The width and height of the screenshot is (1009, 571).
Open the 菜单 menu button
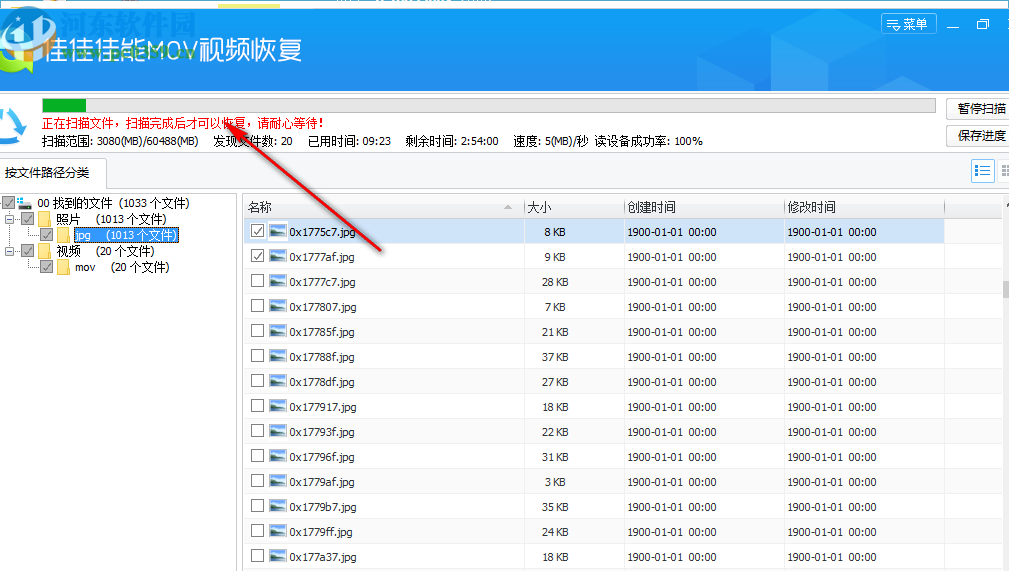908,24
